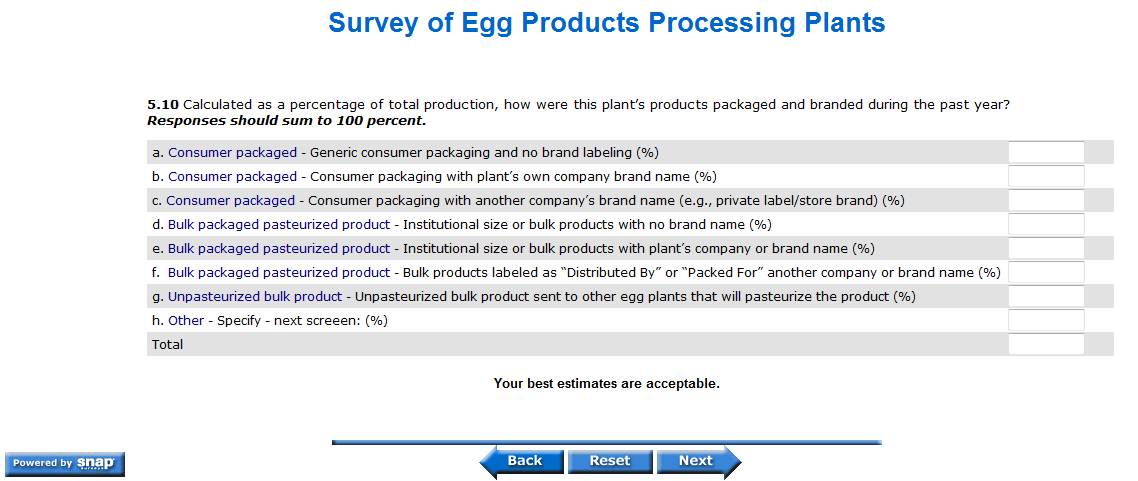Image resolution: width=1138 pixels, height=481 pixels.
Task: Click the Other percent input field
Action: click(x=1046, y=321)
